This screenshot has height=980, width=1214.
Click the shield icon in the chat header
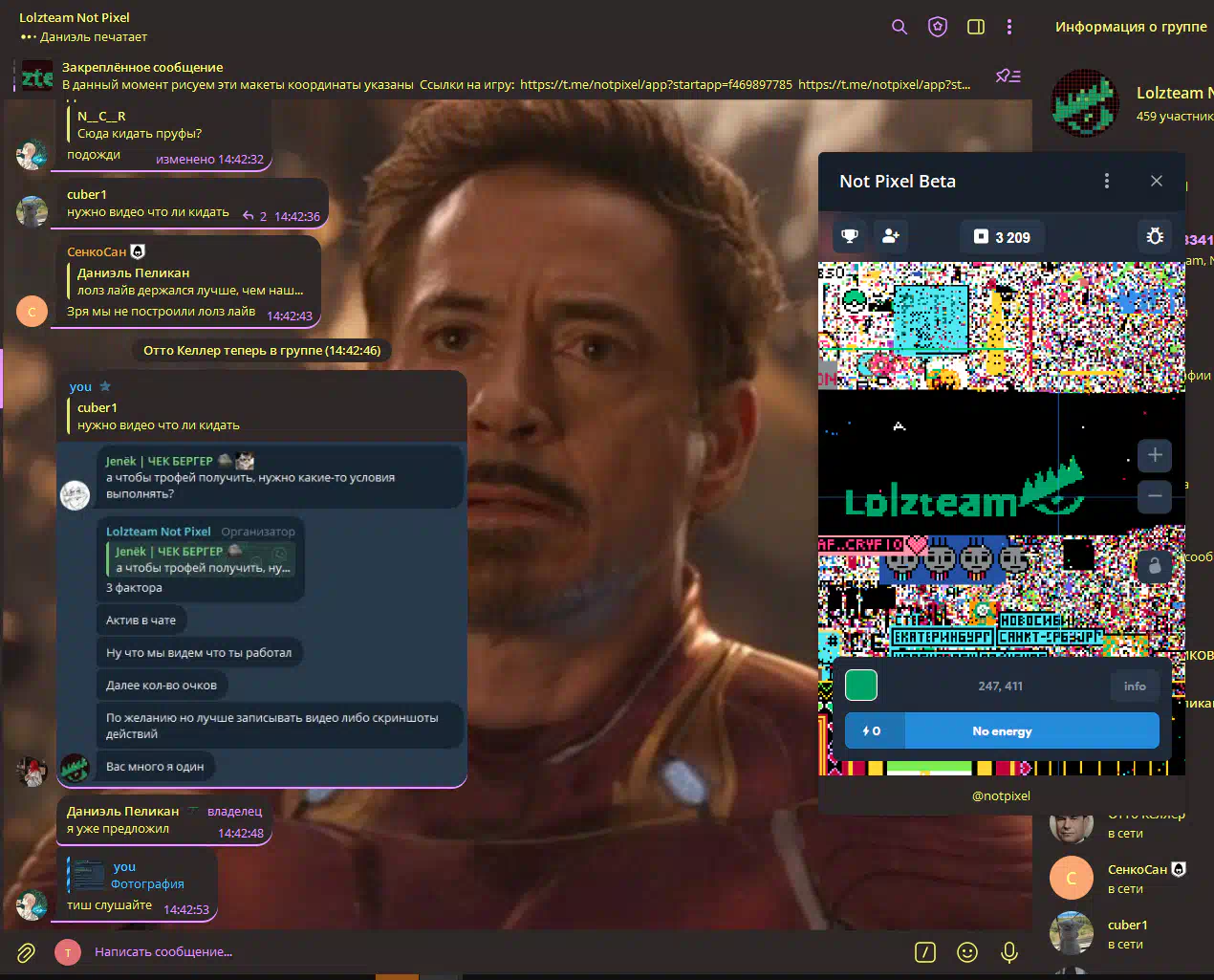938,27
